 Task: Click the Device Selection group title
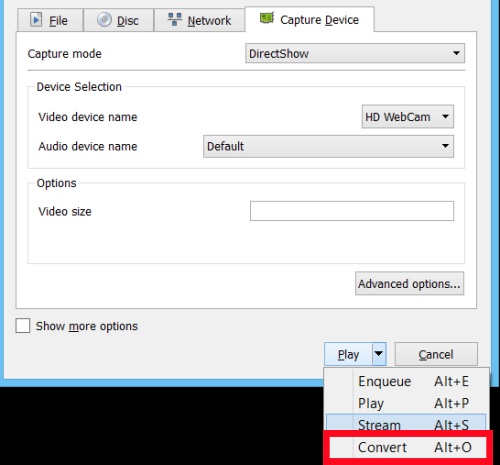[79, 87]
